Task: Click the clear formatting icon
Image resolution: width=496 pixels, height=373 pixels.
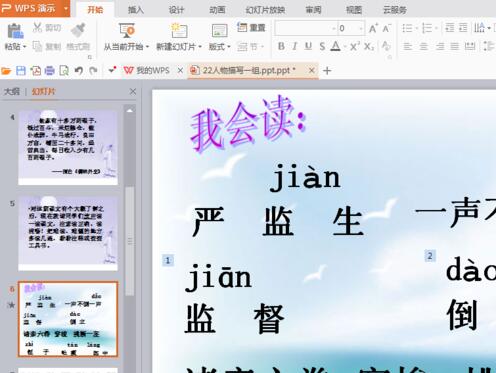Action: pos(386,46)
